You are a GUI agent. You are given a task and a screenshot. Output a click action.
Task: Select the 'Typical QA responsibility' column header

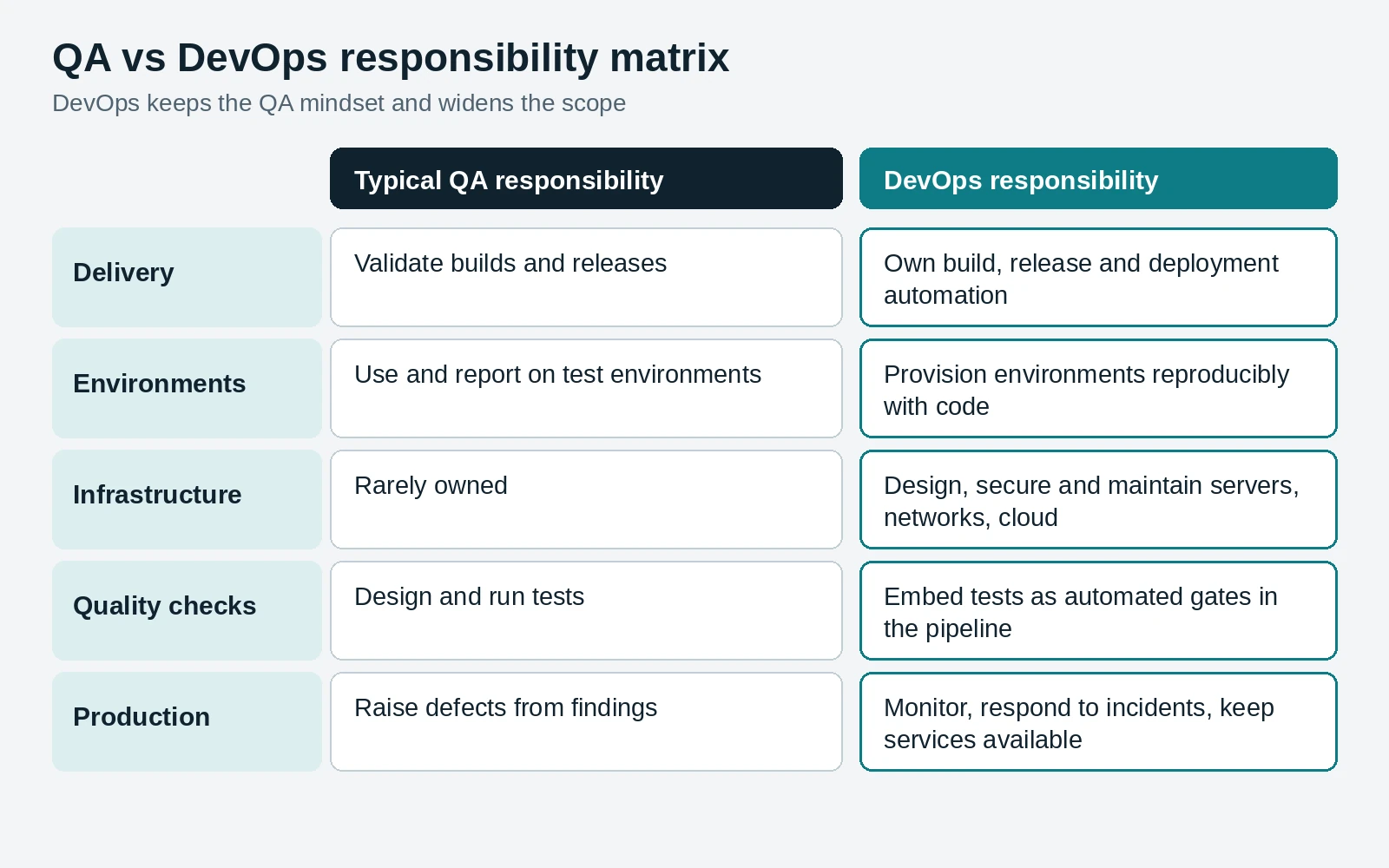pos(586,179)
